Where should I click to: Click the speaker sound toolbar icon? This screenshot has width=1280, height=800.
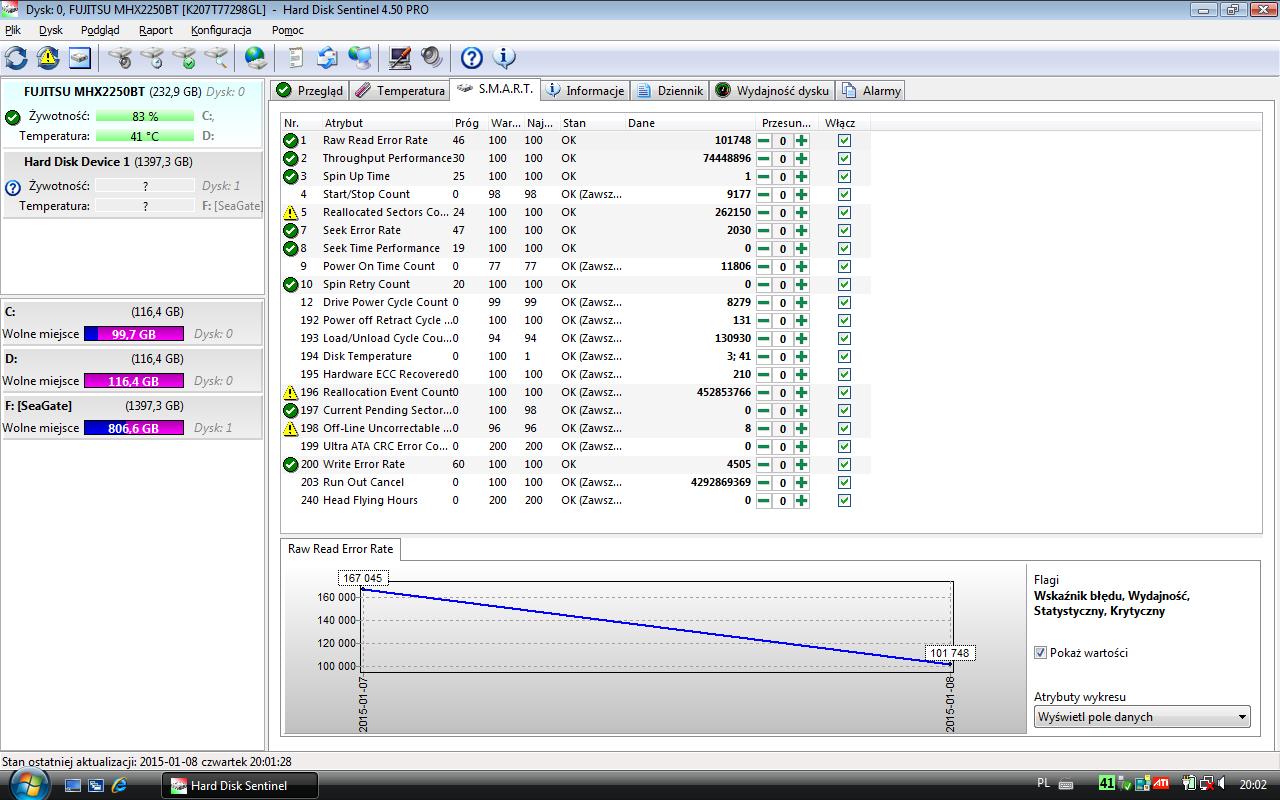click(432, 58)
